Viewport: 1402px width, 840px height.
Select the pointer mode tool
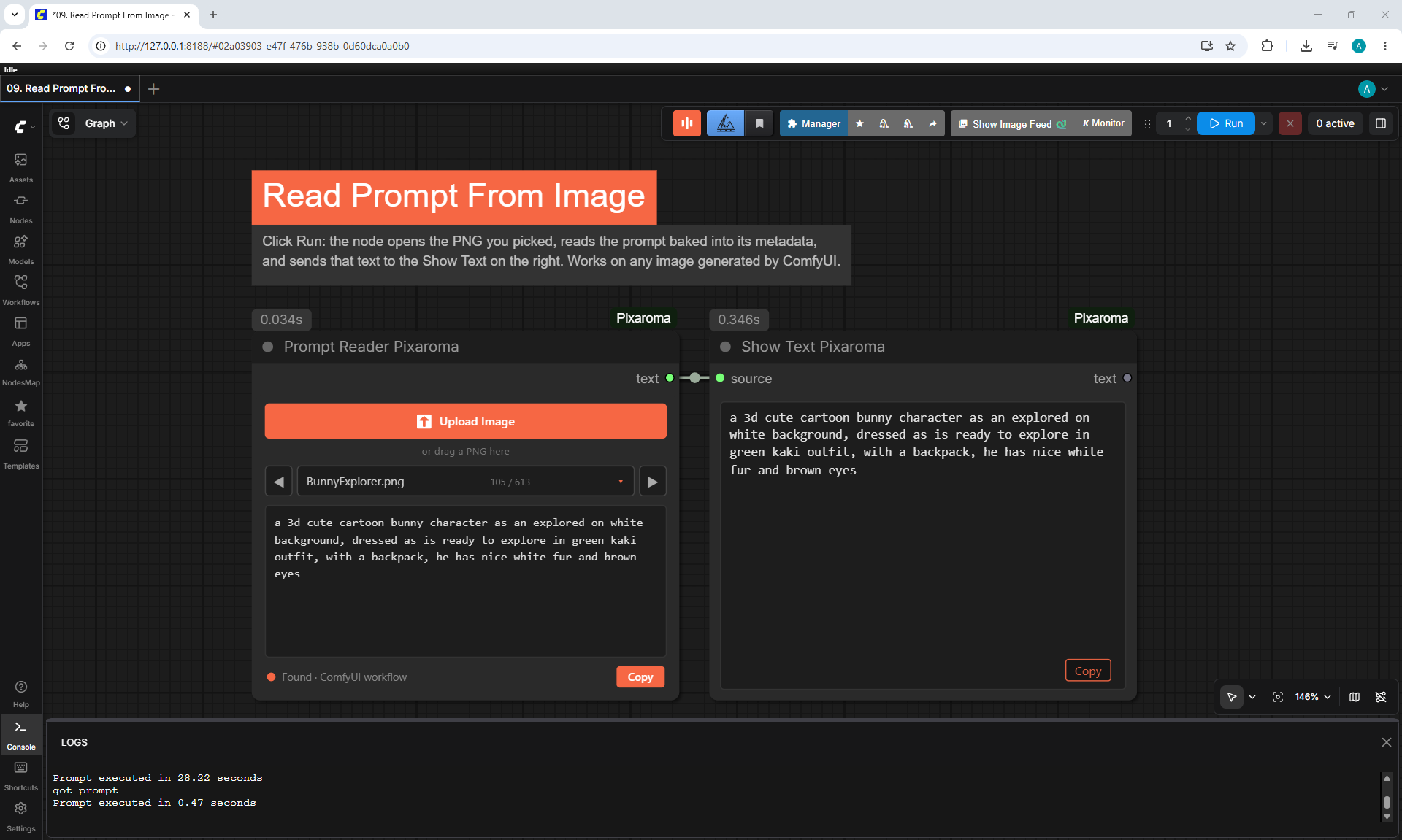tap(1232, 697)
